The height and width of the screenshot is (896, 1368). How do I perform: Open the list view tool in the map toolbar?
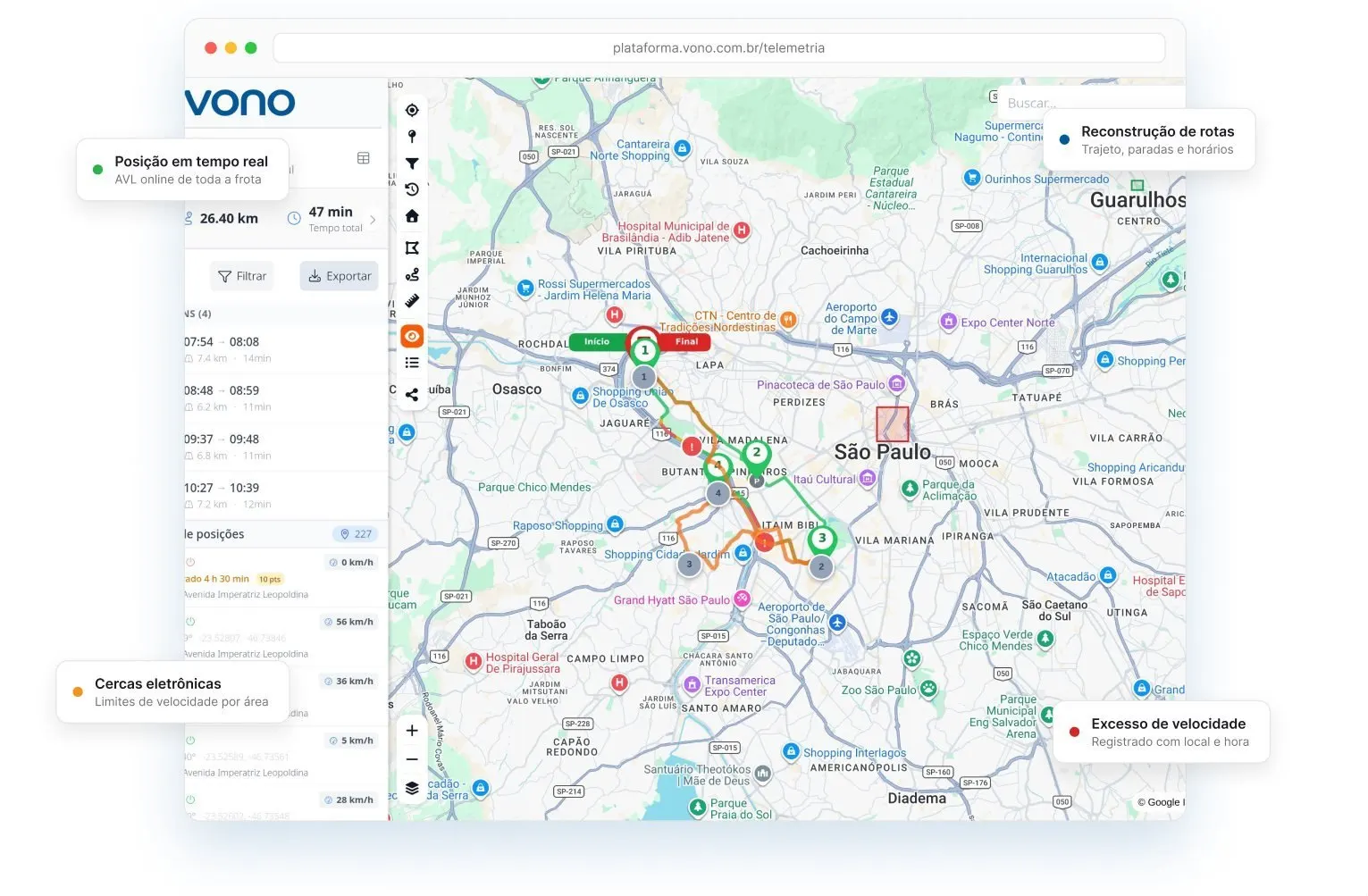[412, 363]
